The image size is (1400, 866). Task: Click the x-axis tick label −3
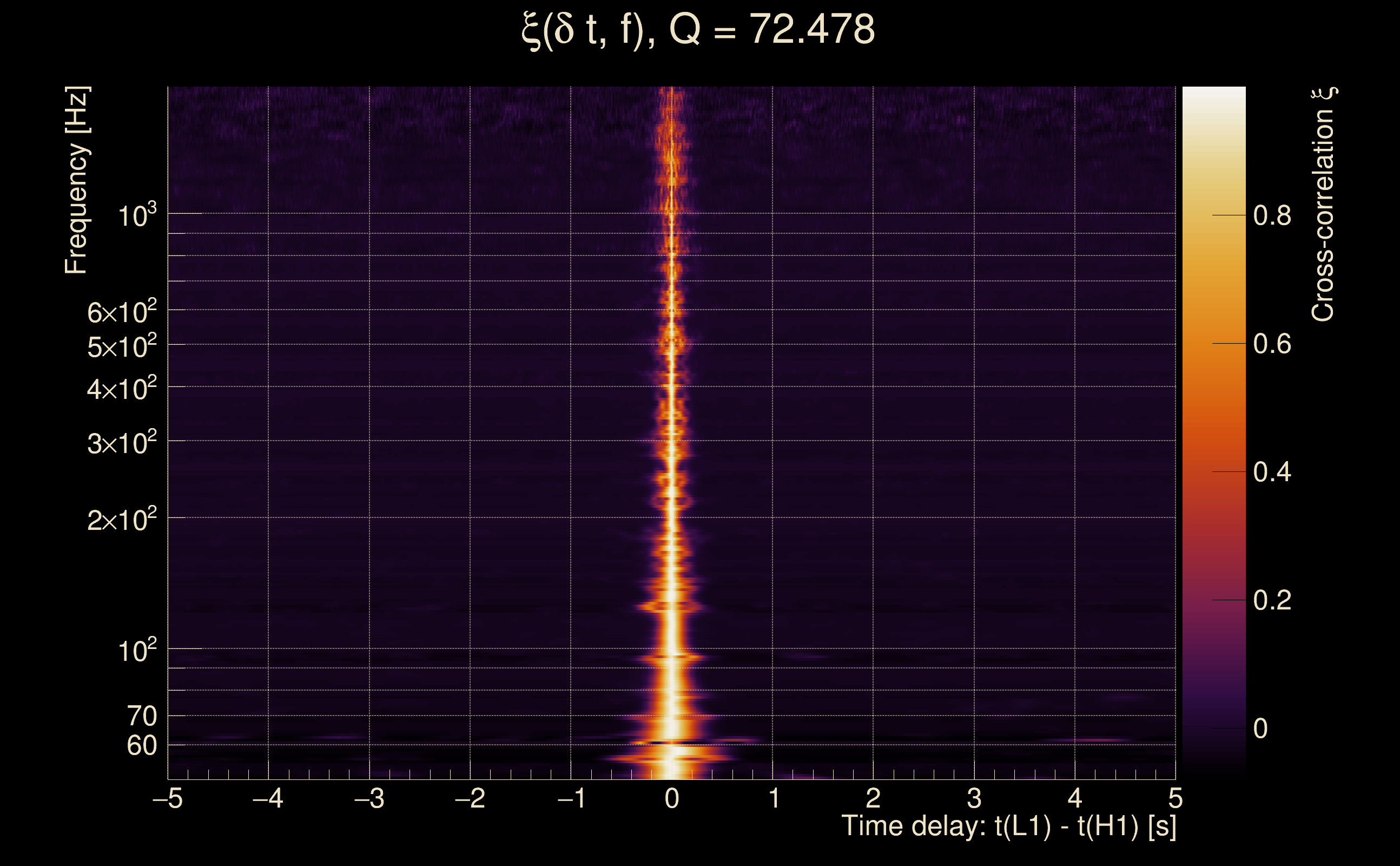coord(369,798)
